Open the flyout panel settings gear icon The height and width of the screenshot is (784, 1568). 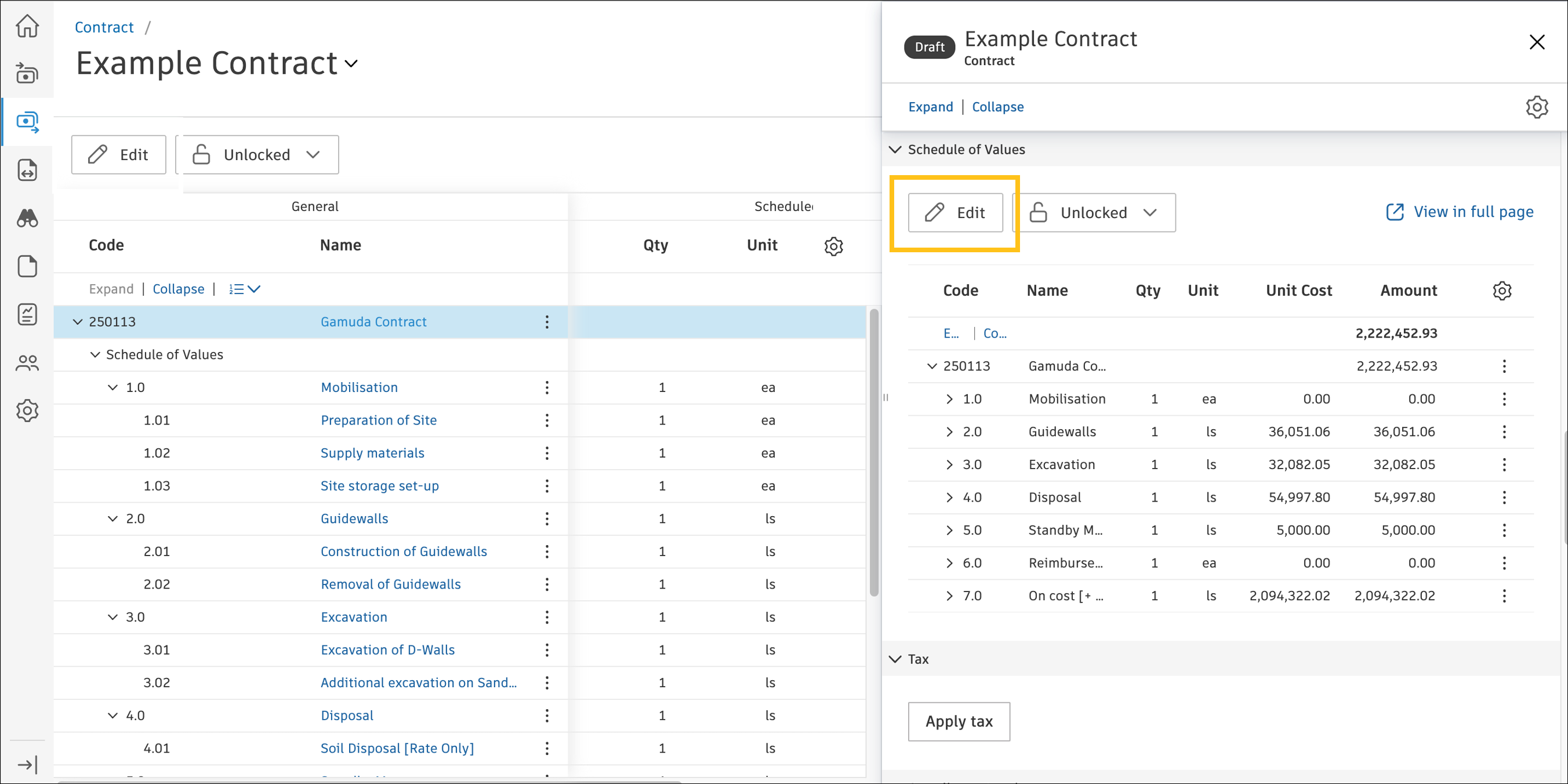pos(1536,107)
